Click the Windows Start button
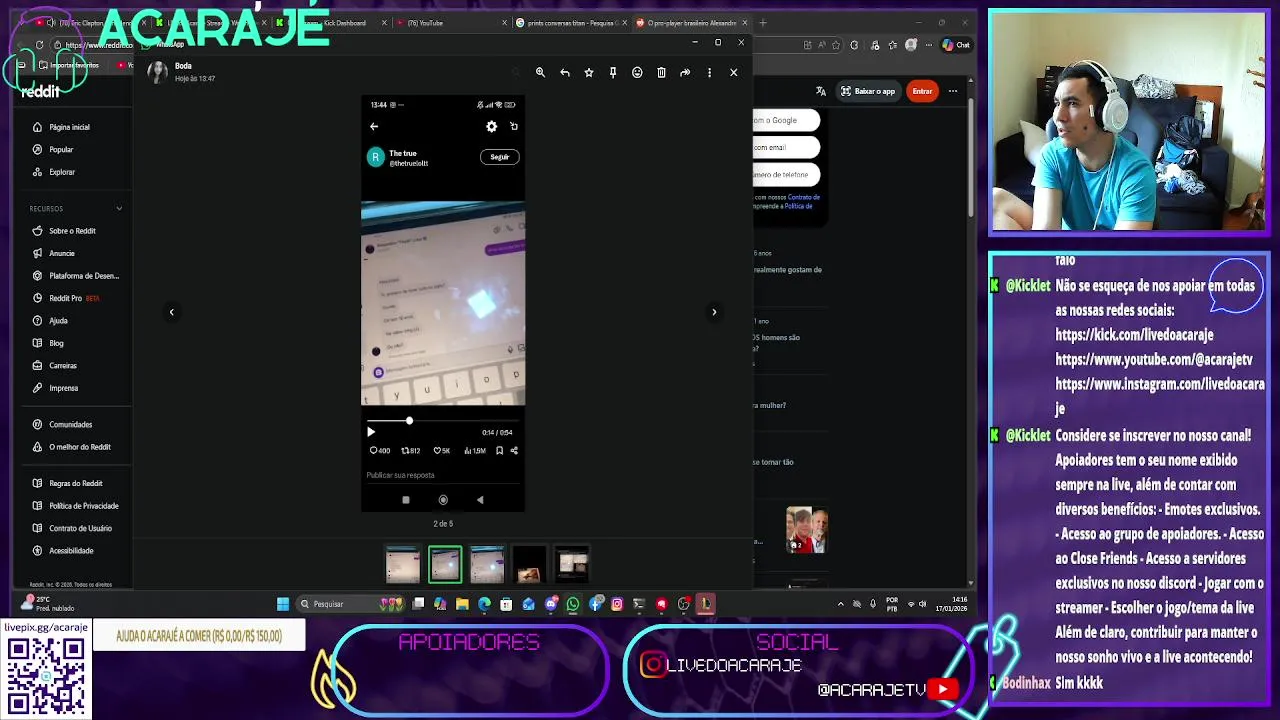1280x720 pixels. [283, 604]
